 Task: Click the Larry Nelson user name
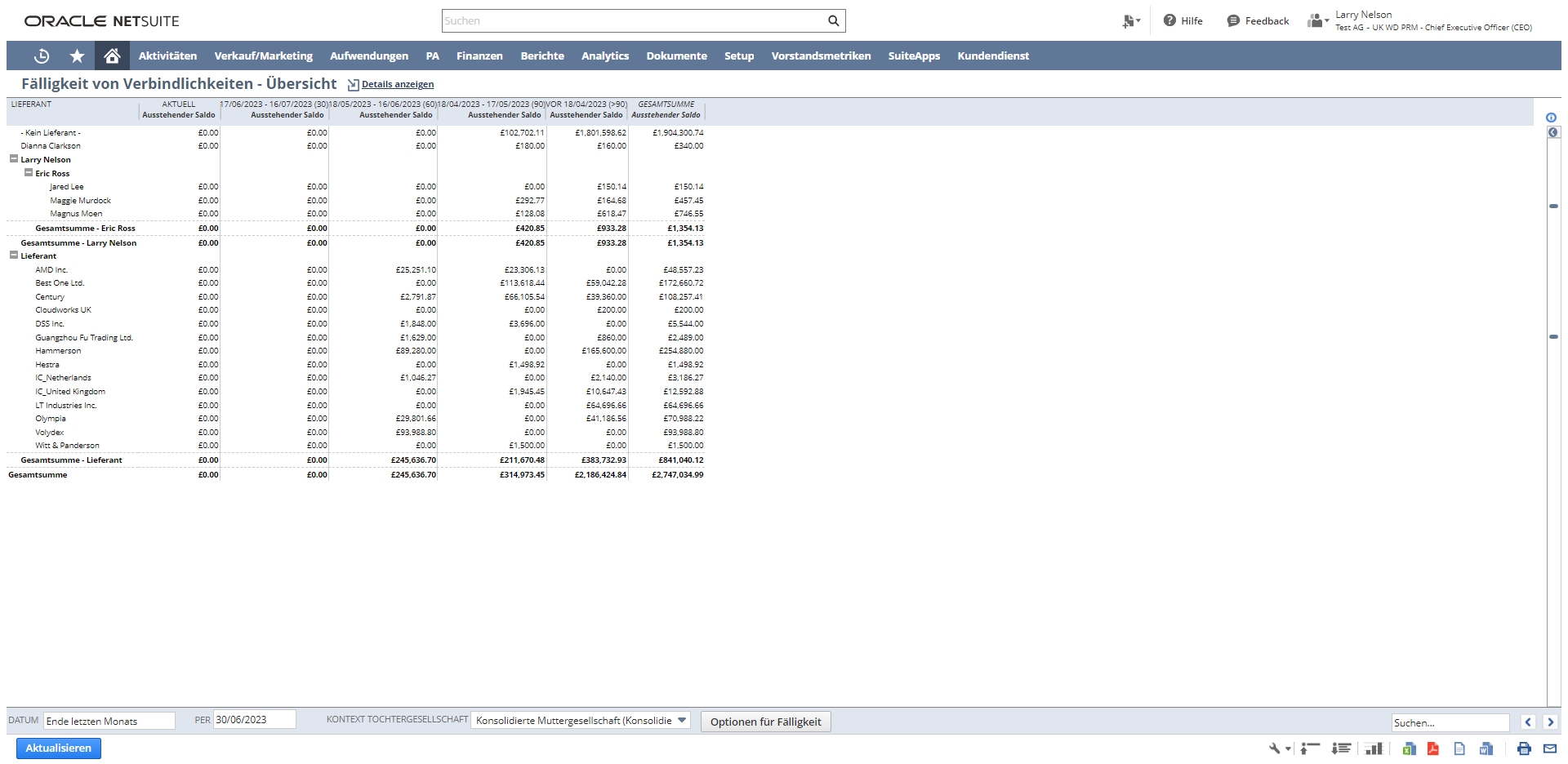pyautogui.click(x=1363, y=15)
